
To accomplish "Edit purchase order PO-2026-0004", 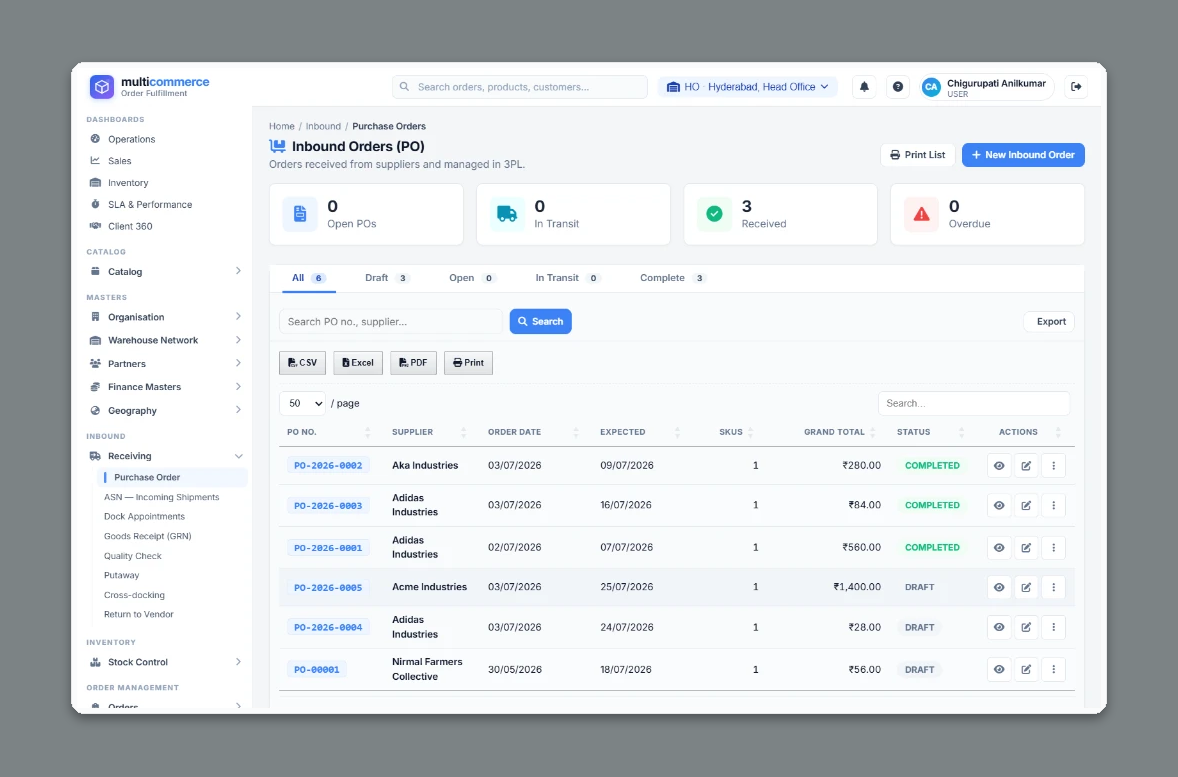I will (1026, 627).
